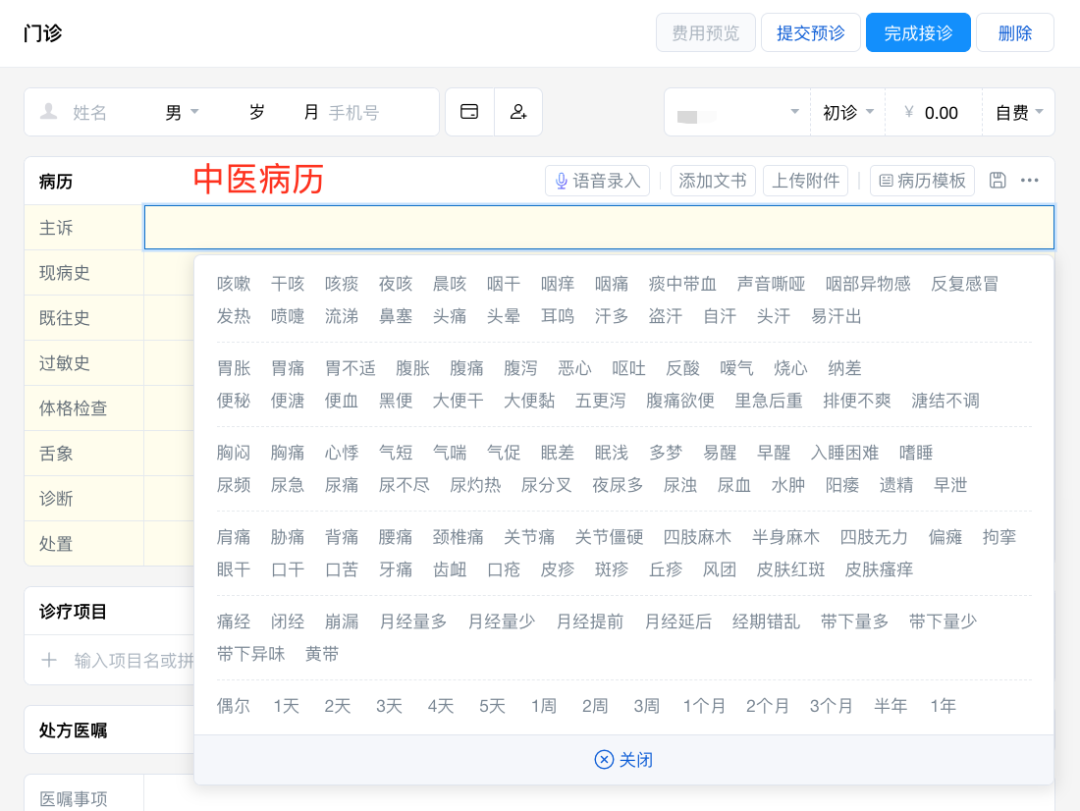Close the symptom panel with 关闭
The height and width of the screenshot is (811, 1080).
click(x=624, y=760)
